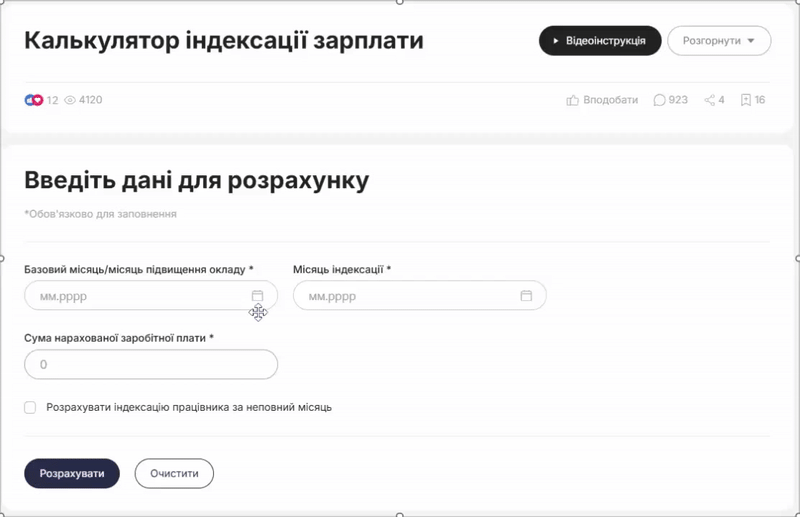This screenshot has width=800, height=517.
Task: Click the share icon with count 4
Action: click(x=710, y=100)
